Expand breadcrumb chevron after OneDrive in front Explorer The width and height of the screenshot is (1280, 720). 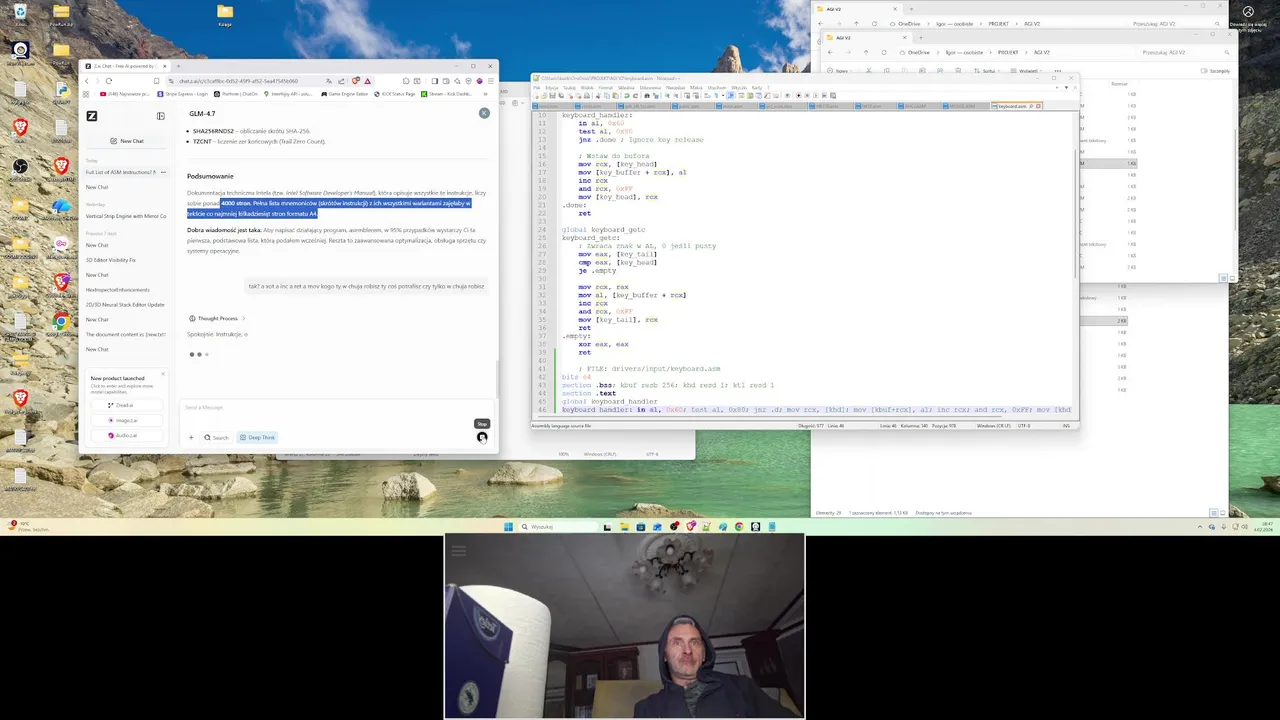[x=937, y=52]
